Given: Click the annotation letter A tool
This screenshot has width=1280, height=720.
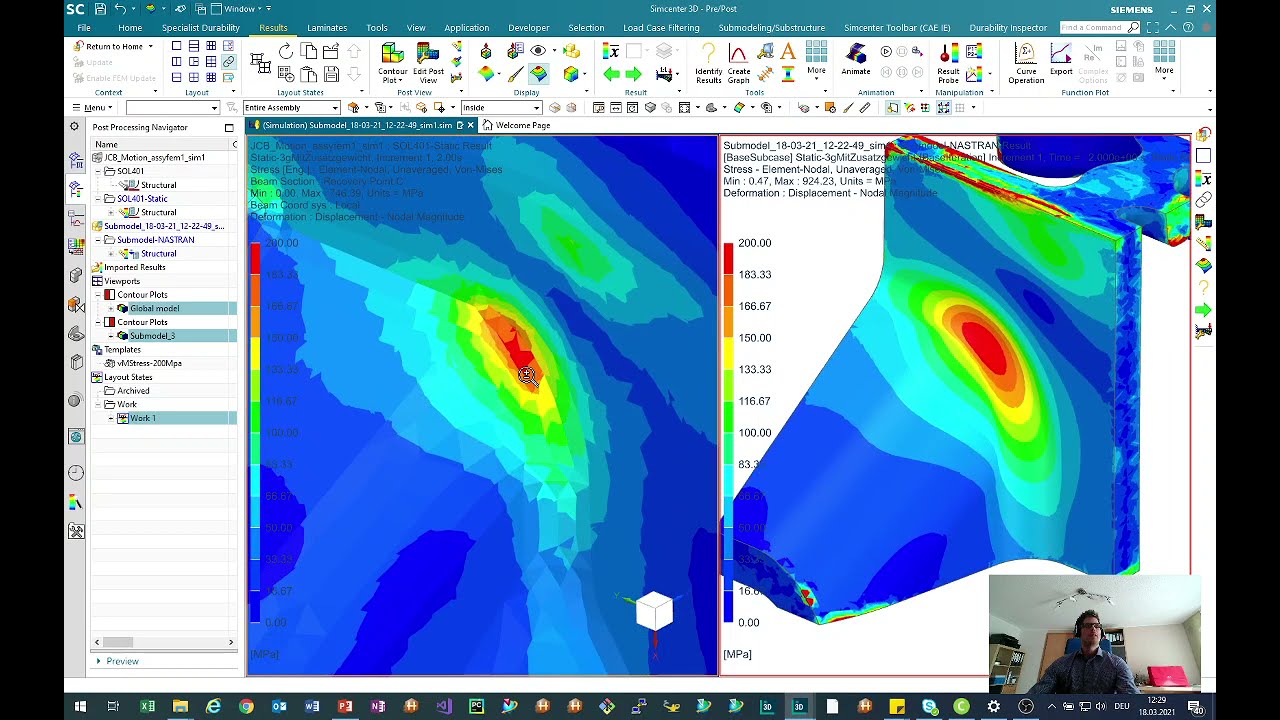Looking at the screenshot, I should (788, 51).
